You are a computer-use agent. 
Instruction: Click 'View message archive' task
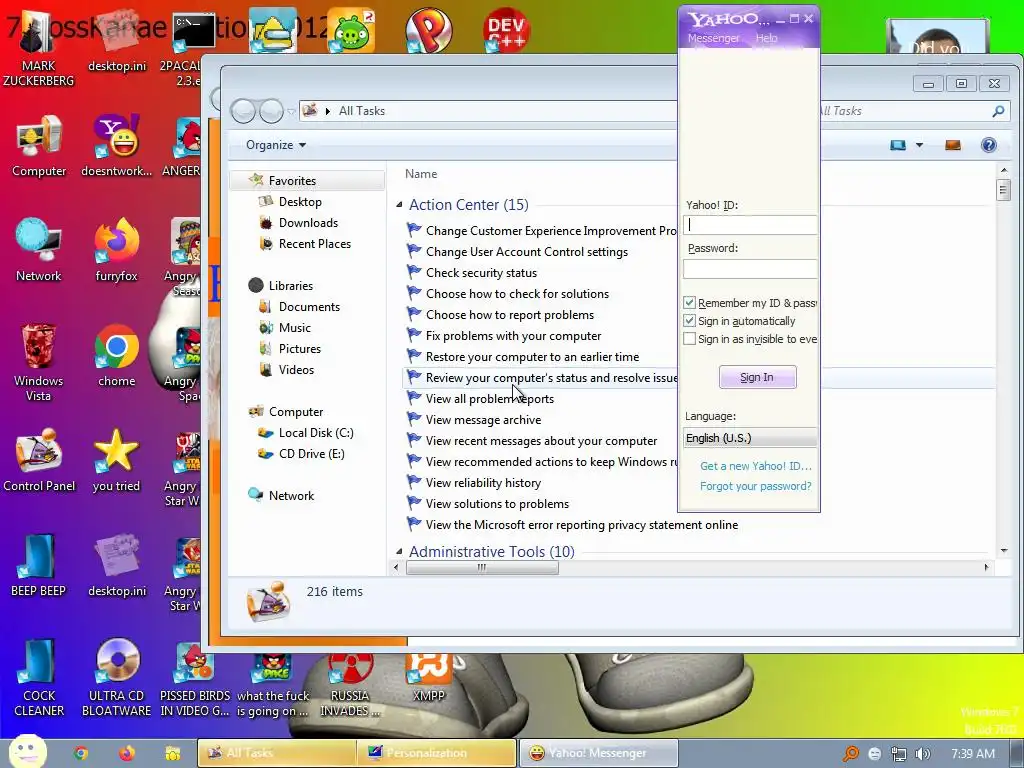tap(483, 420)
